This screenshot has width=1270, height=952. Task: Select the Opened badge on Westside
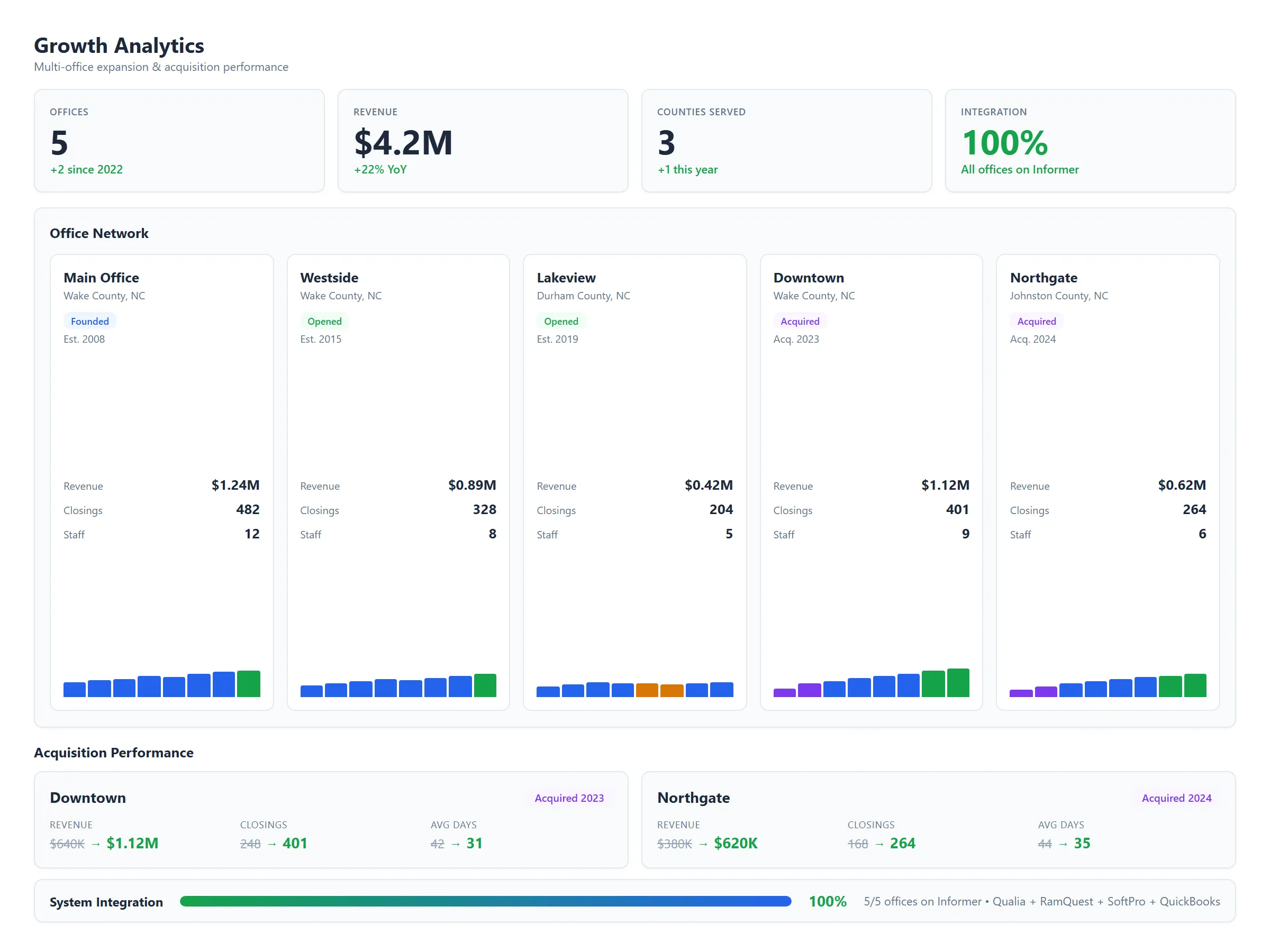(x=325, y=322)
